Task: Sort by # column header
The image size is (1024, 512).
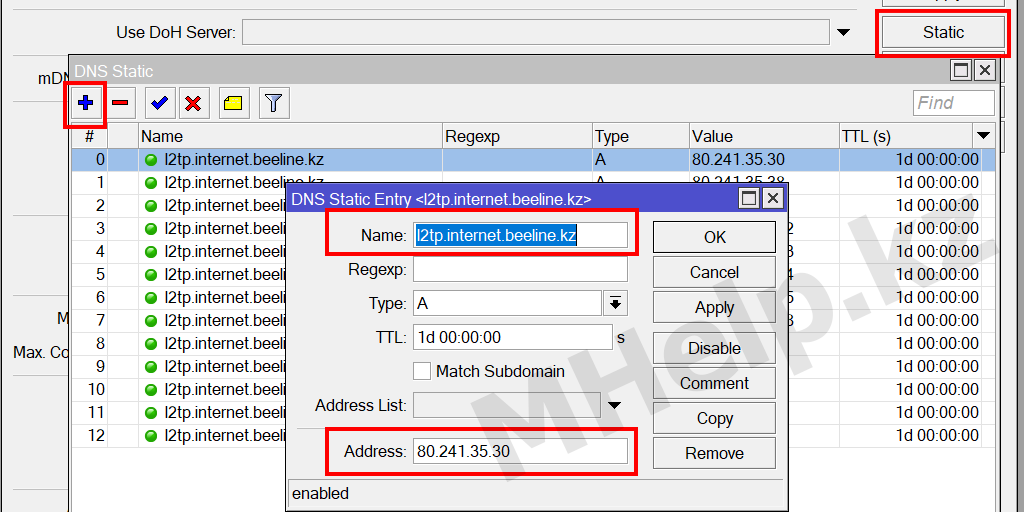Action: (x=89, y=136)
